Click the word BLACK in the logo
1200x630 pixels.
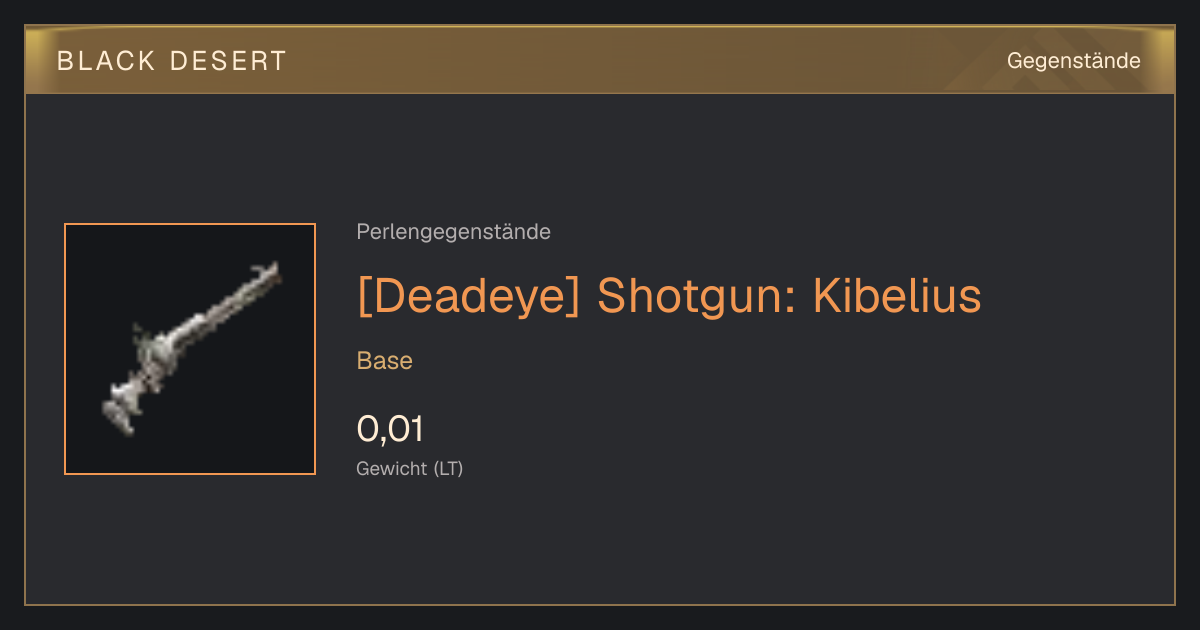tap(107, 61)
